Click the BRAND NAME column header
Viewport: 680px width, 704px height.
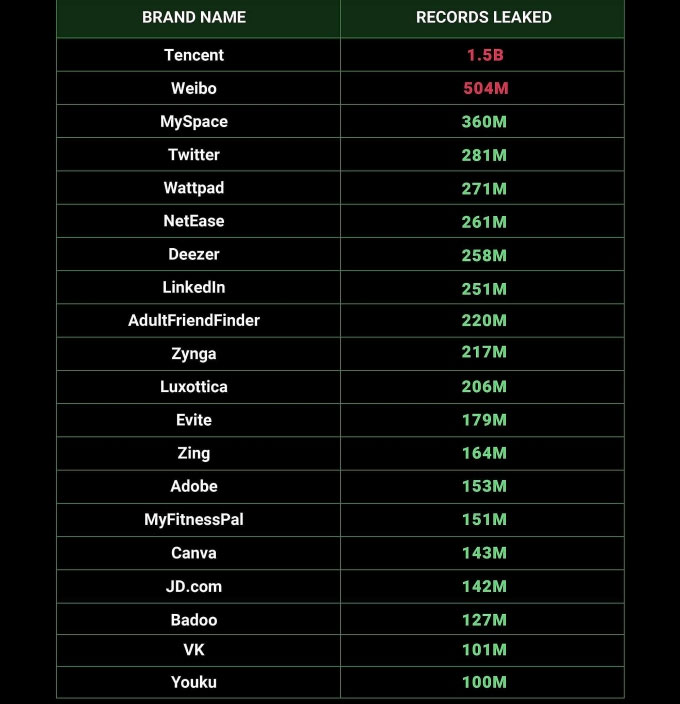(x=194, y=17)
